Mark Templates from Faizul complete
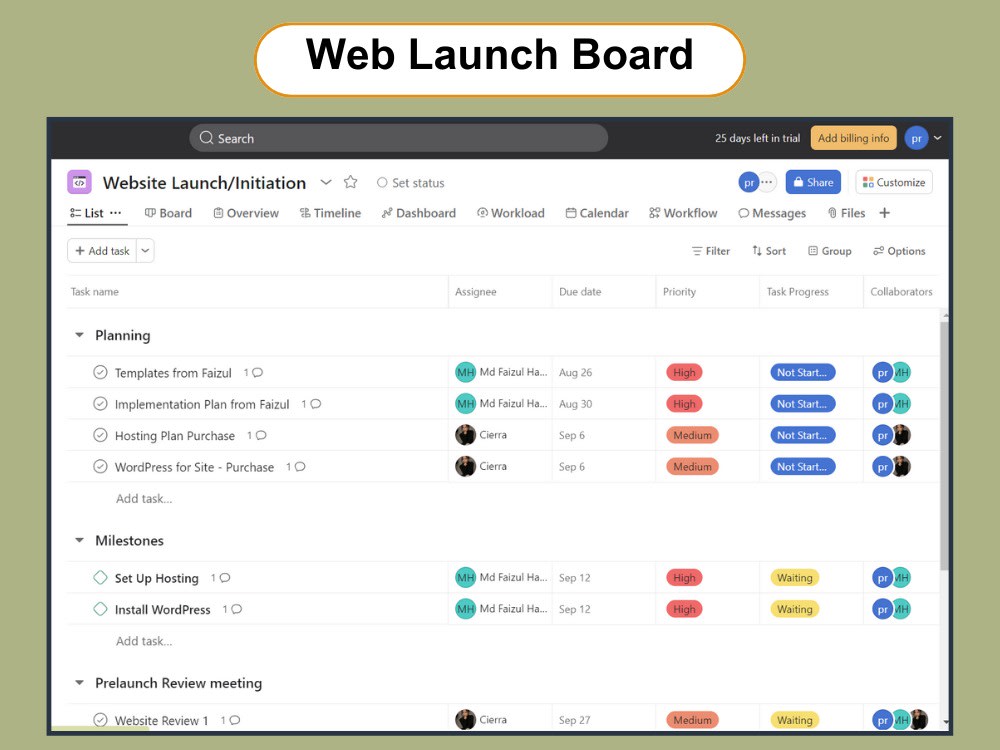 tap(100, 372)
